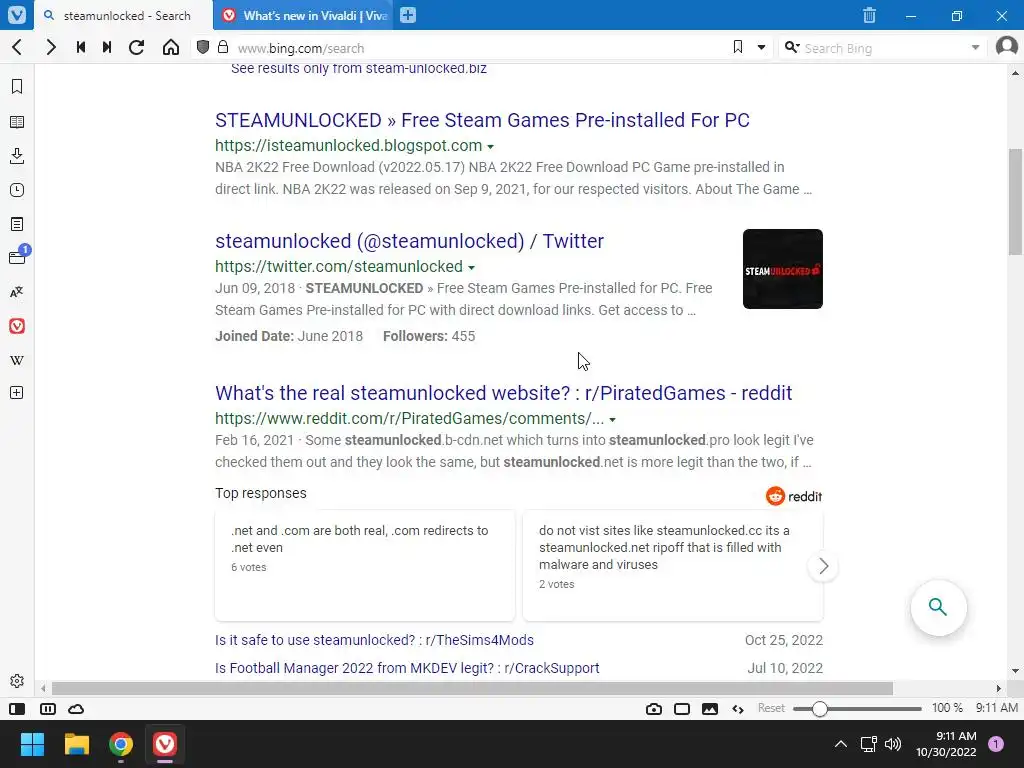Screen dimensions: 1024x768
Task: Open the Vivaldi menu logo button
Action: point(17,14)
